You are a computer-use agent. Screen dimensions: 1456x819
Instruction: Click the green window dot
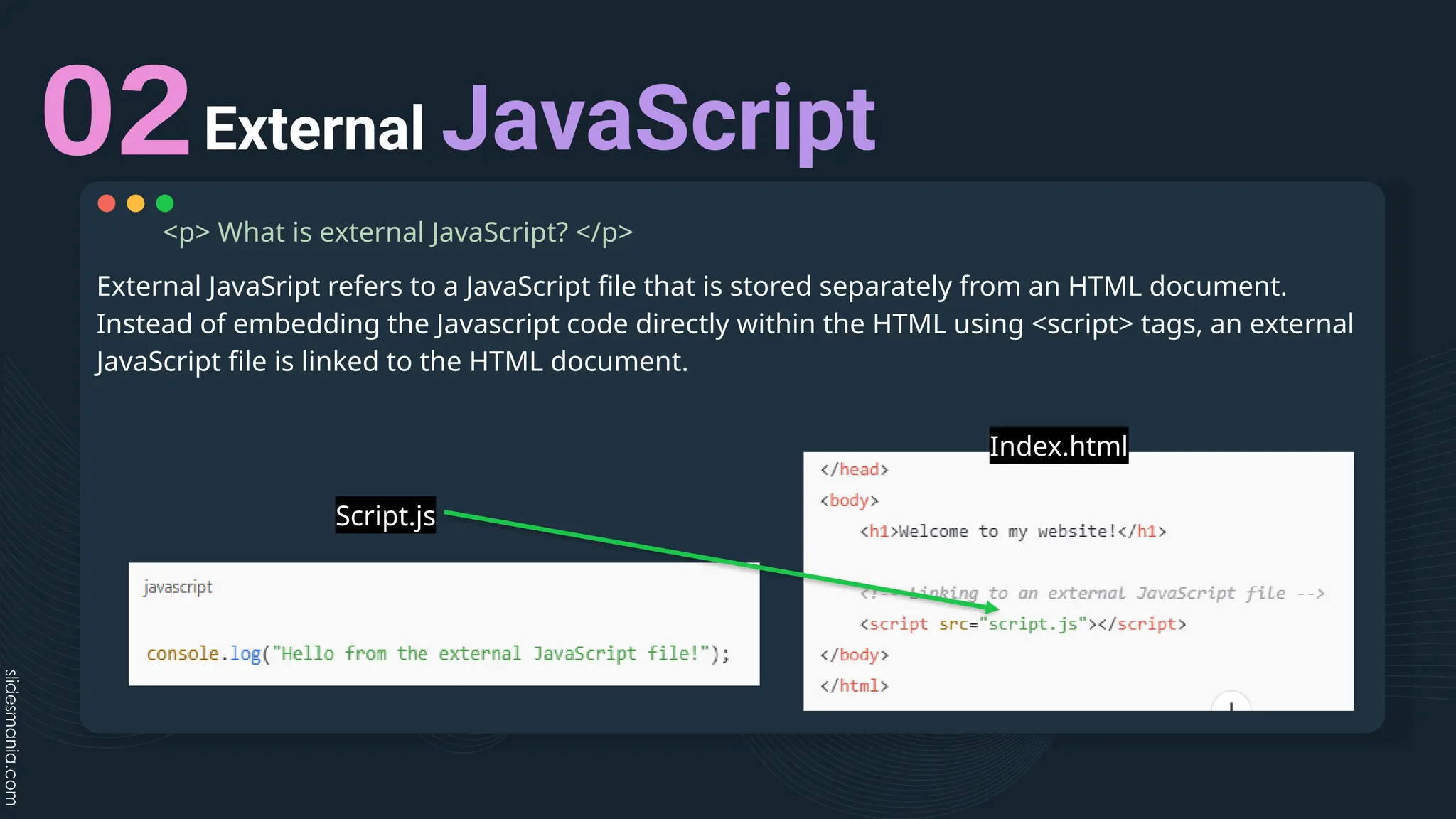[165, 203]
